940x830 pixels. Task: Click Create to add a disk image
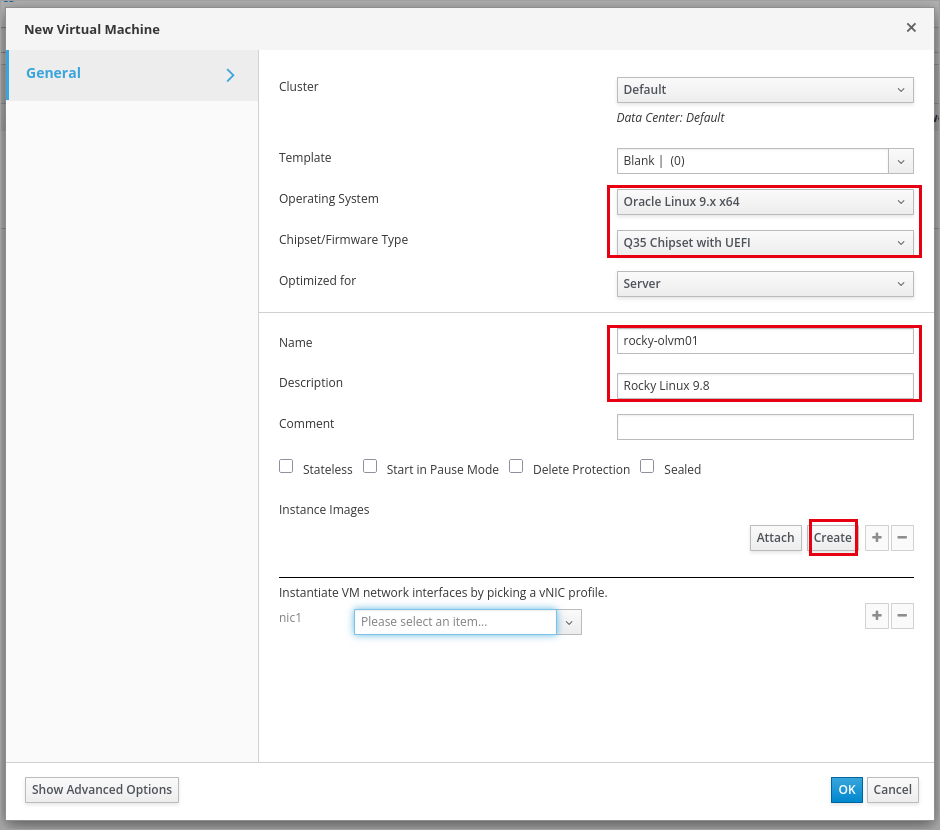(832, 538)
